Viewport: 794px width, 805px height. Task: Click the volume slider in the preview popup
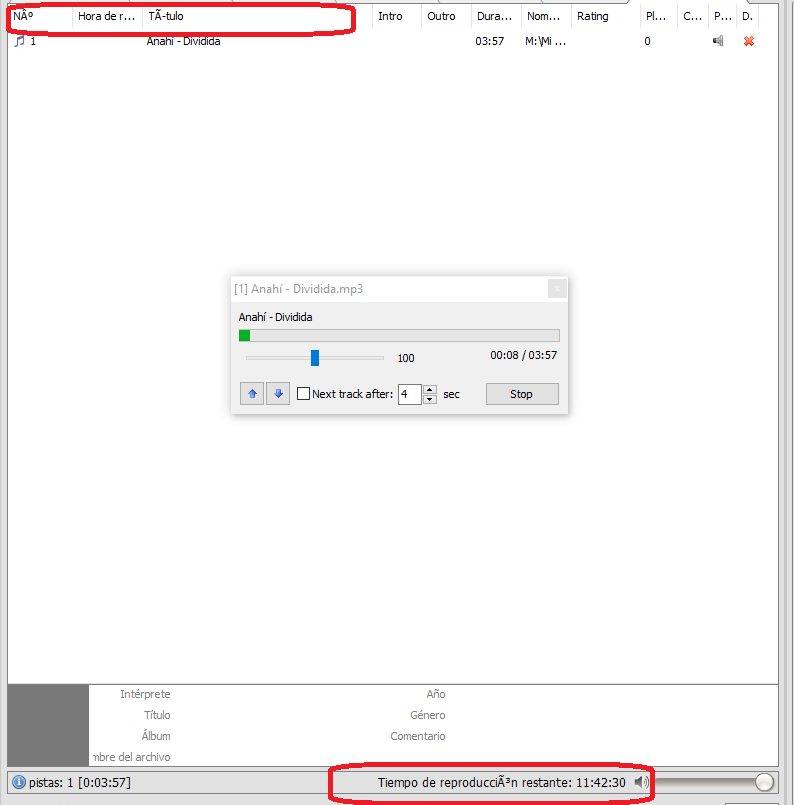pos(315,358)
